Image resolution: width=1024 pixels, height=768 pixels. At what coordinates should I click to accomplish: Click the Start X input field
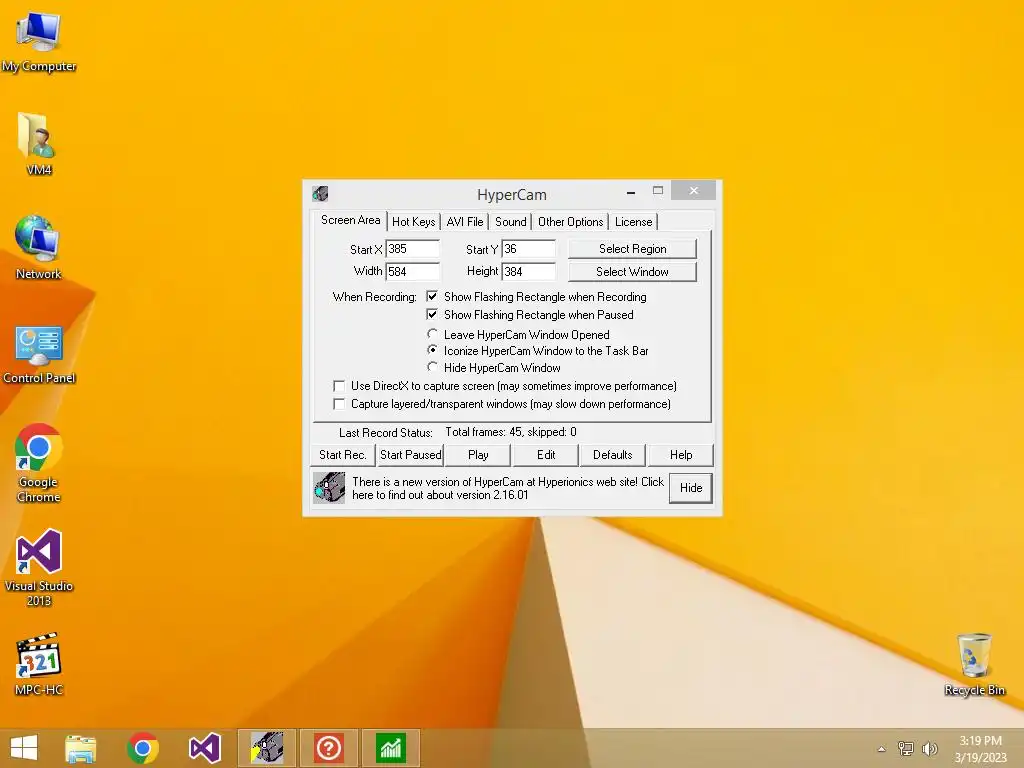(x=413, y=249)
